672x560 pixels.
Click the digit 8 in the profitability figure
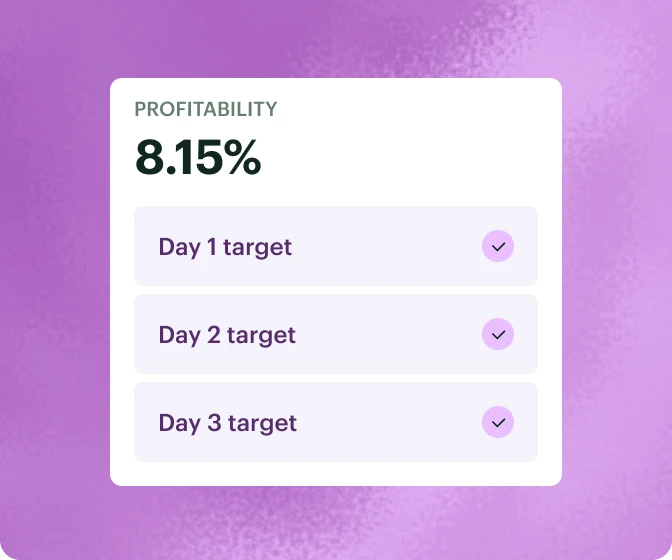(x=149, y=157)
